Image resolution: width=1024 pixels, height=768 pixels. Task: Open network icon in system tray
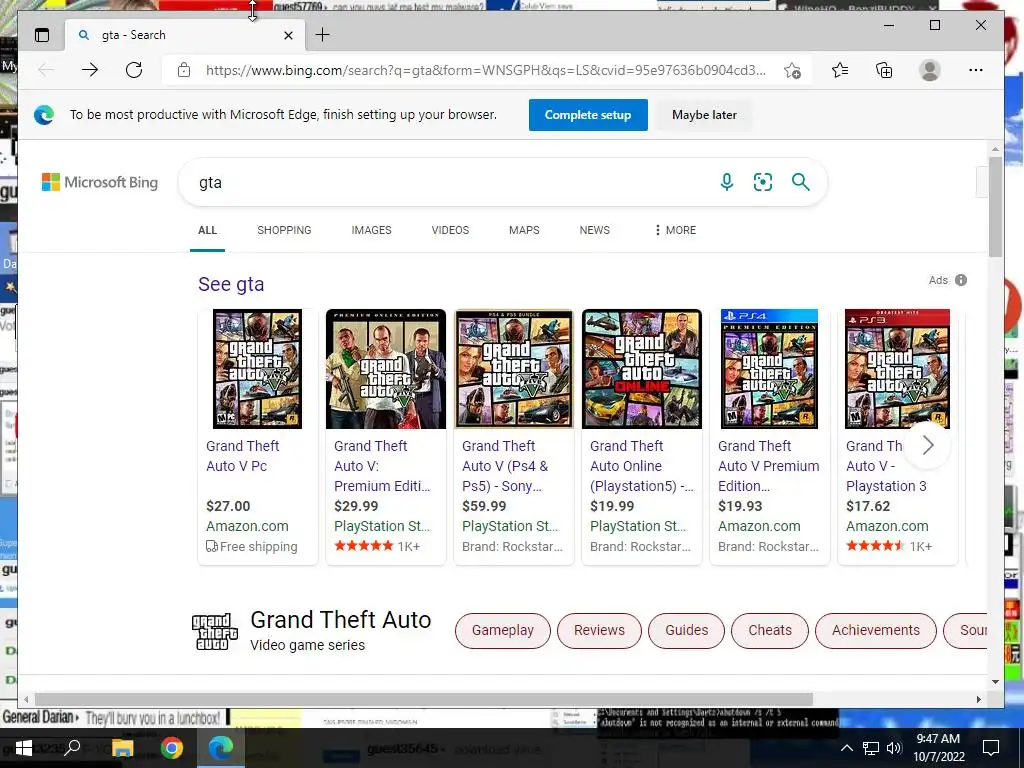coord(871,748)
